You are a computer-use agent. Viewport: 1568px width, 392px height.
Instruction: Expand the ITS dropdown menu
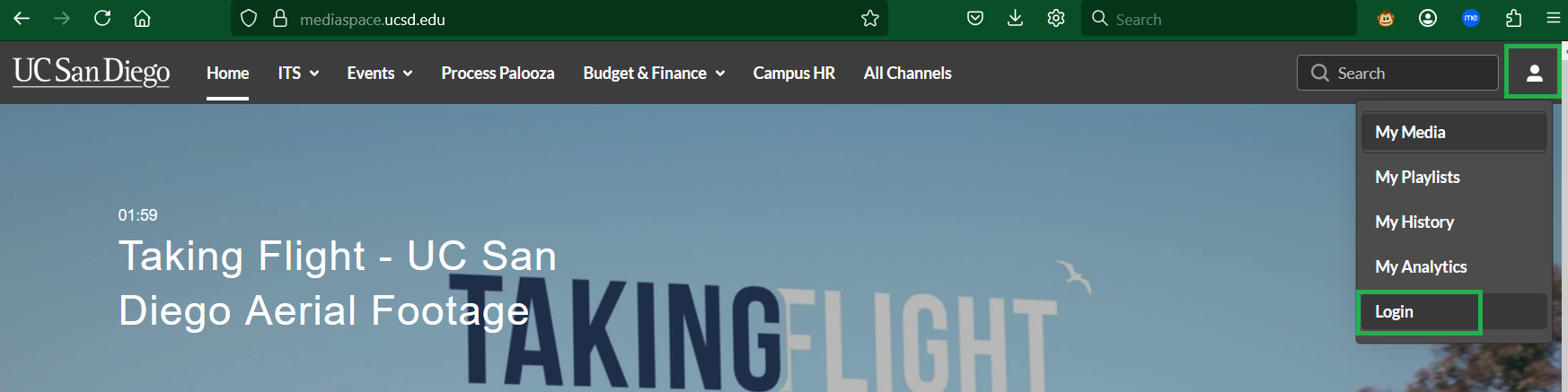click(298, 74)
